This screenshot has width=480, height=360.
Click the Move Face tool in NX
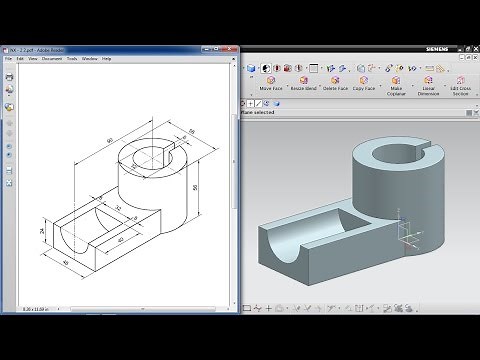pos(271,83)
